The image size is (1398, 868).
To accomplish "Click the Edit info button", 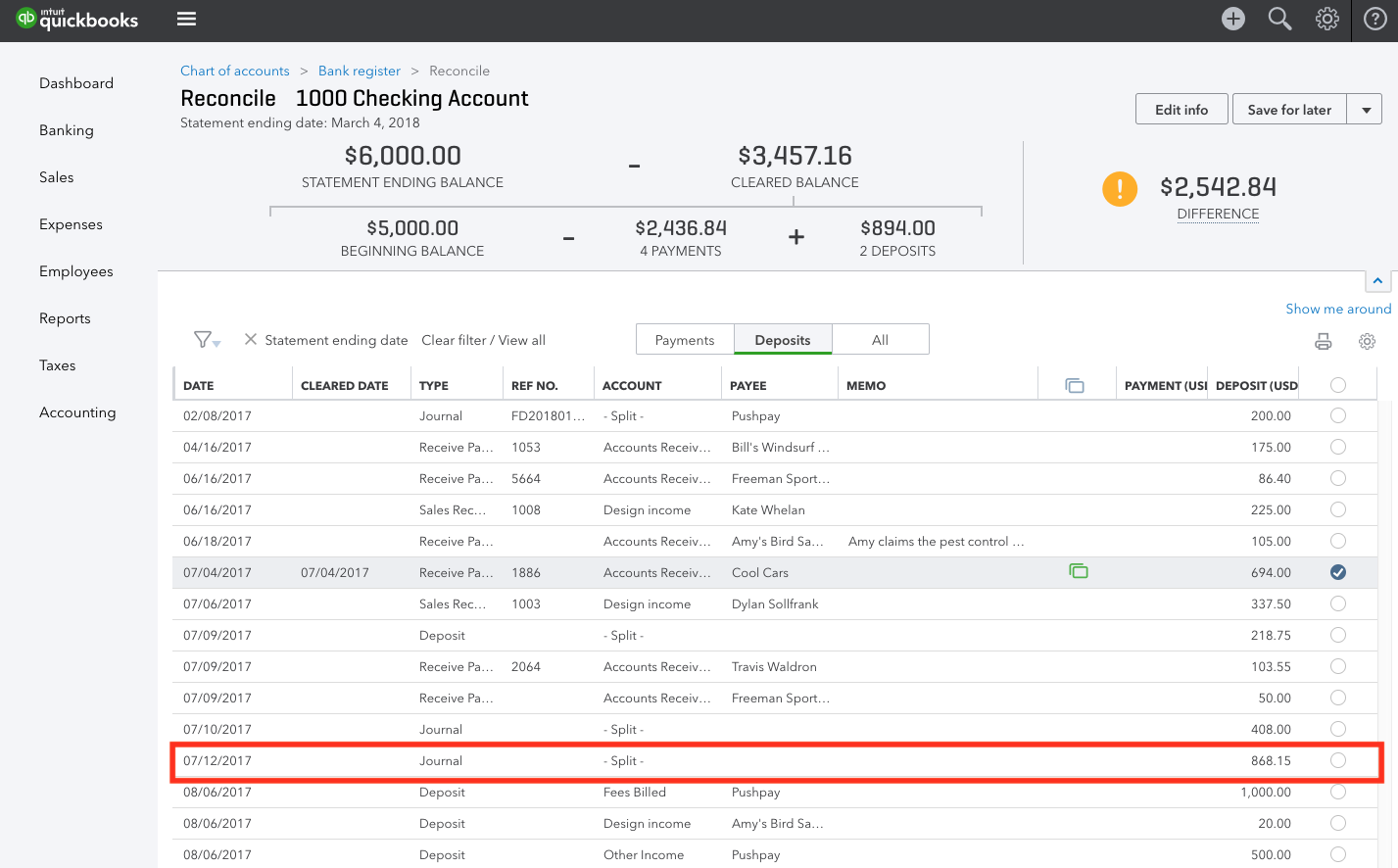I will tap(1181, 109).
